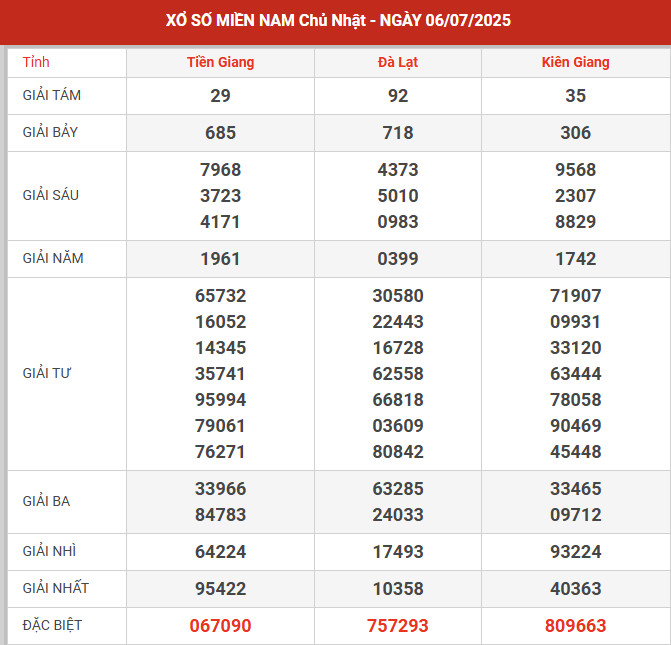Image resolution: width=671 pixels, height=645 pixels.
Task: Select number 66818 in giải tư
Action: [x=398, y=400]
